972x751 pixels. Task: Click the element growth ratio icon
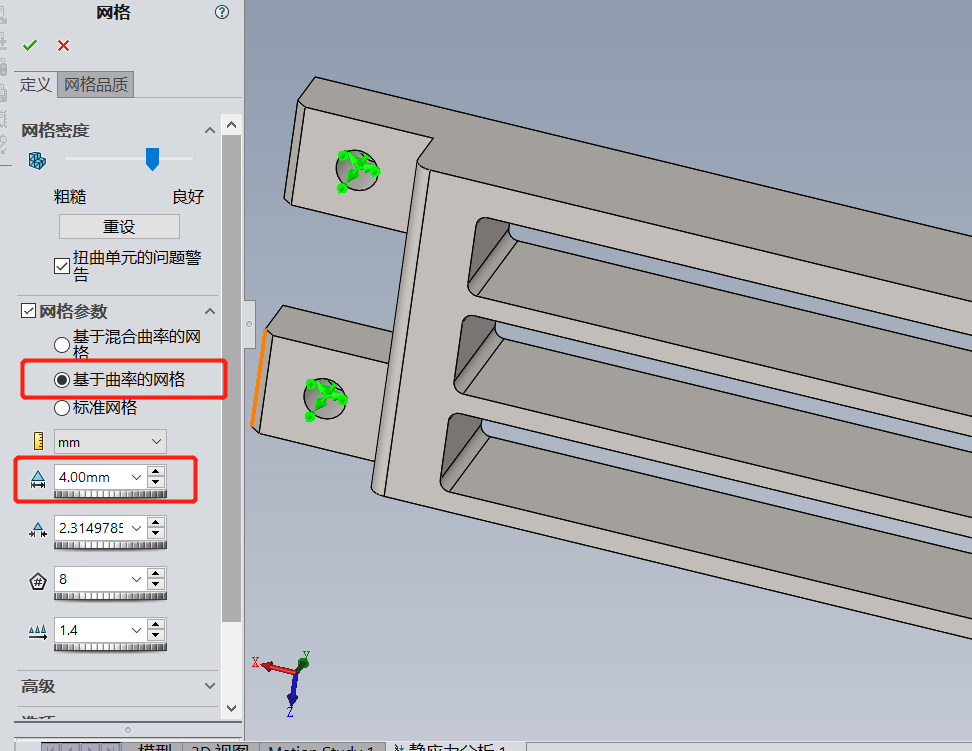click(38, 632)
